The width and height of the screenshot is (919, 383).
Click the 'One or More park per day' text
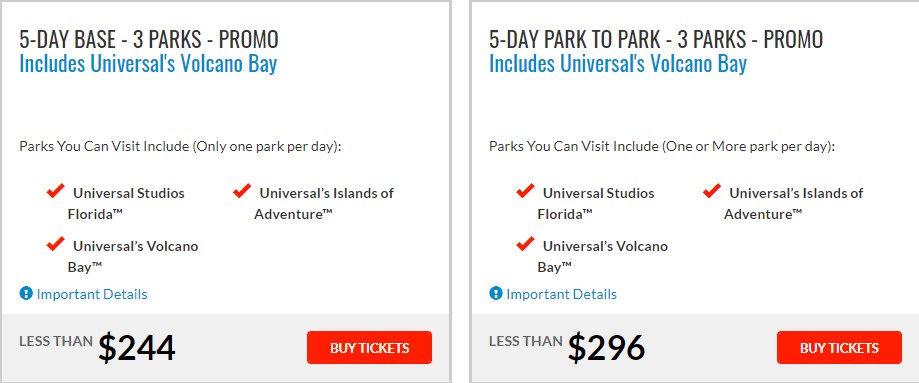(748, 147)
